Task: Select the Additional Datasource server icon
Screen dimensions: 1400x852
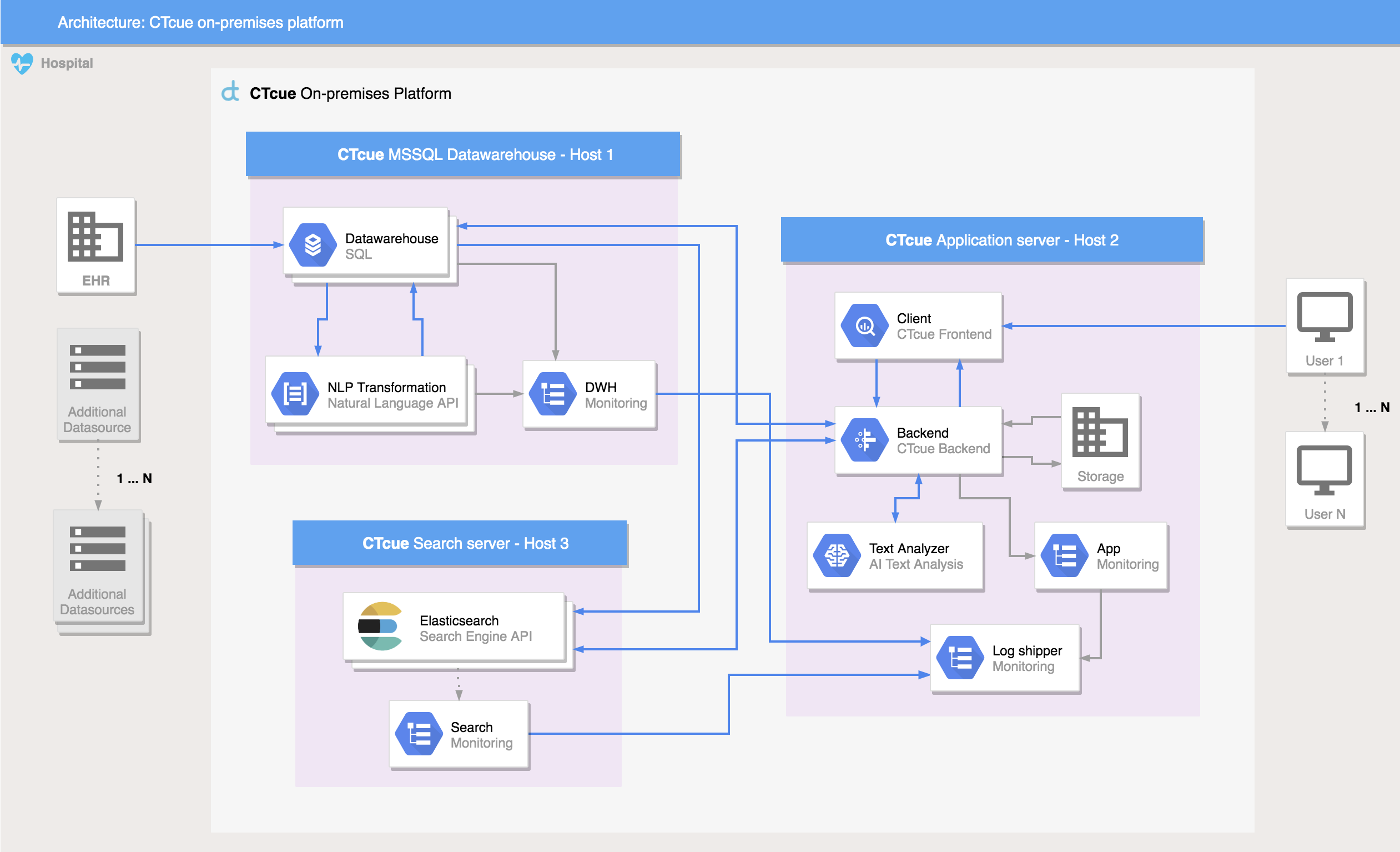Action: 98,367
